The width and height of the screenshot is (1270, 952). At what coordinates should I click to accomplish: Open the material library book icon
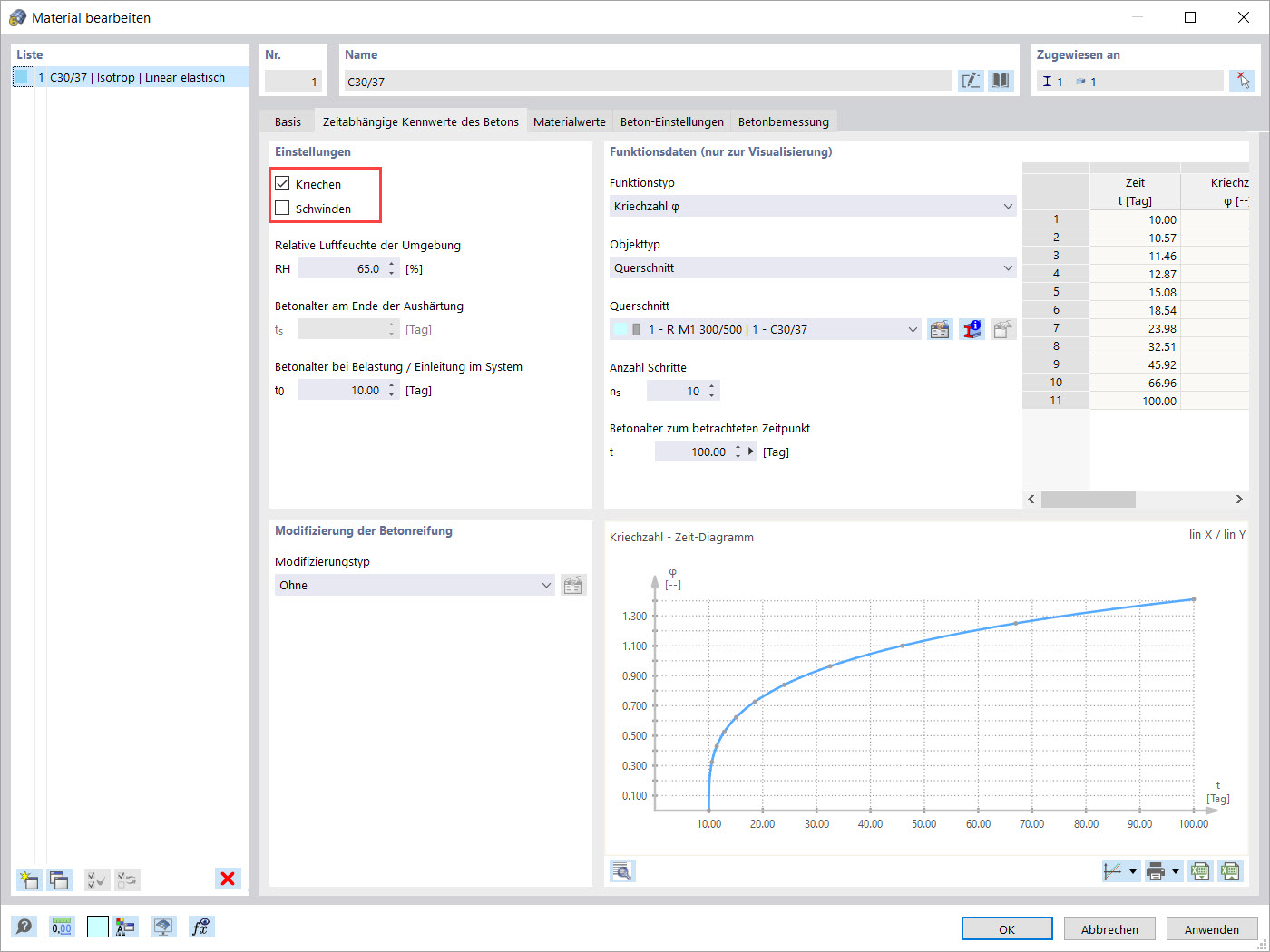(x=1000, y=81)
